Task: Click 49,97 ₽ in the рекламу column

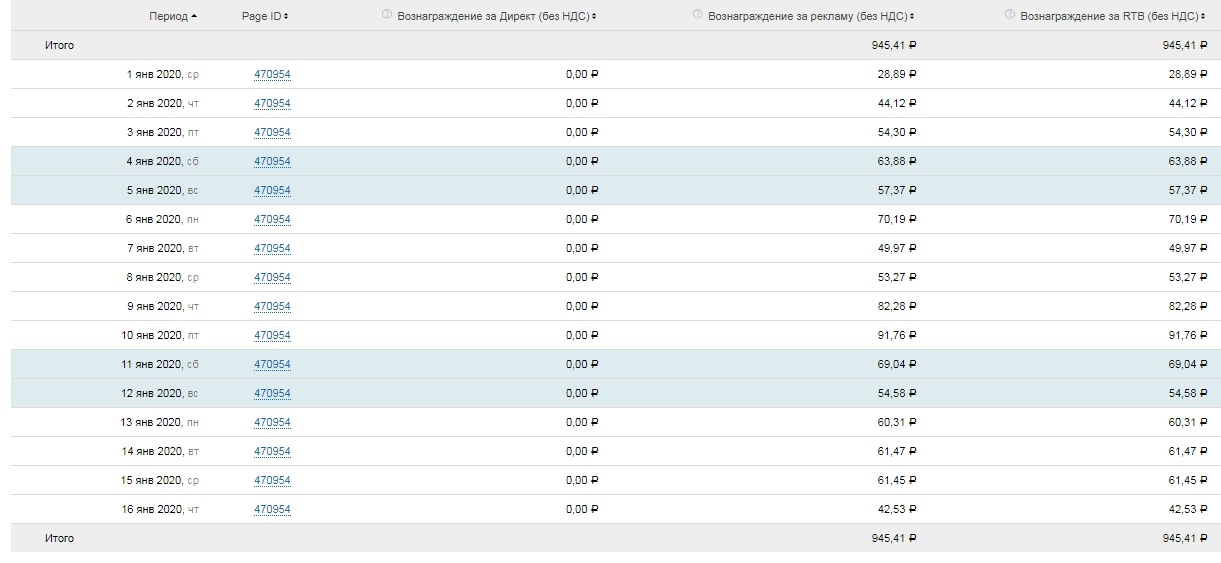Action: [897, 249]
